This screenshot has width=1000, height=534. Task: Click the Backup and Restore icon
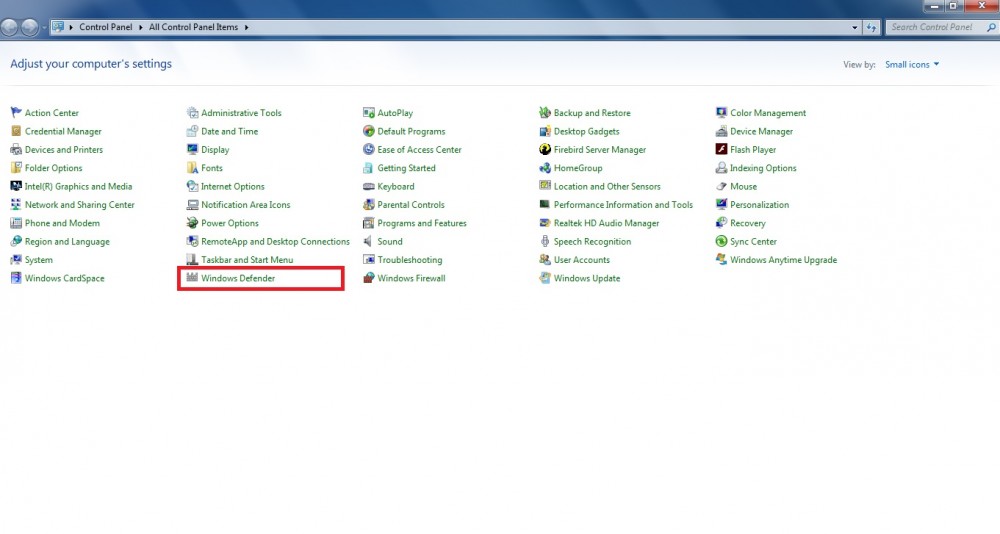click(x=545, y=113)
